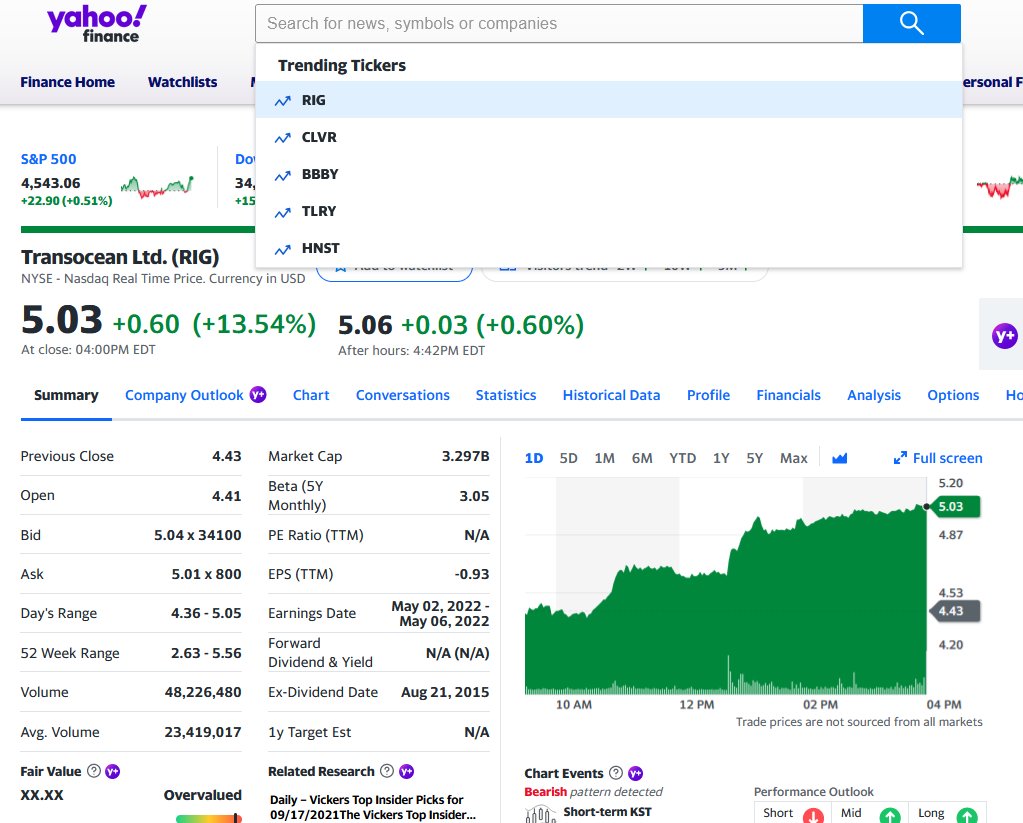
Task: Click the trending arrow icon beside HNST
Action: (282, 249)
